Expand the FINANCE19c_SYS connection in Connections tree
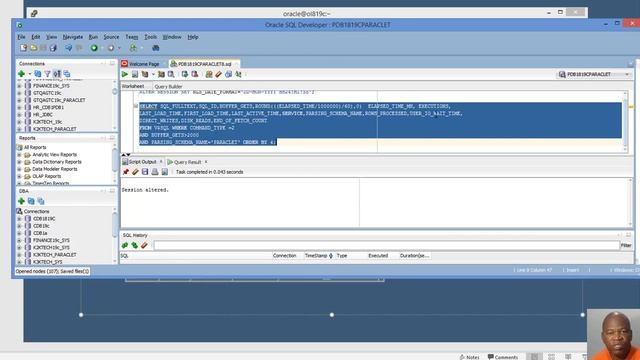This screenshot has width=640, height=360. pyautogui.click(x=19, y=86)
